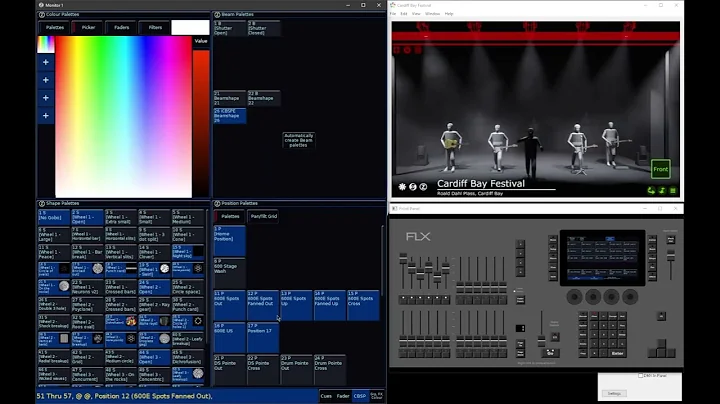
Task: Switch to the colour Filters tab
Action: tap(155, 28)
